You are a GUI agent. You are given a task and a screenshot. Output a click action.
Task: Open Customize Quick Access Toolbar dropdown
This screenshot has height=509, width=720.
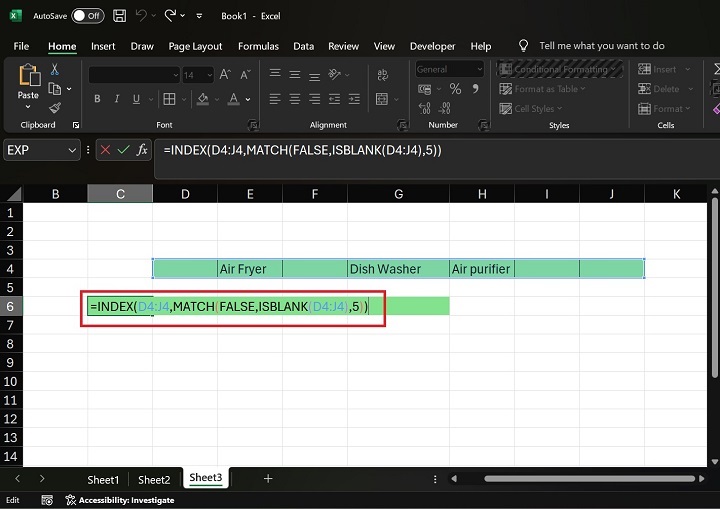[199, 16]
